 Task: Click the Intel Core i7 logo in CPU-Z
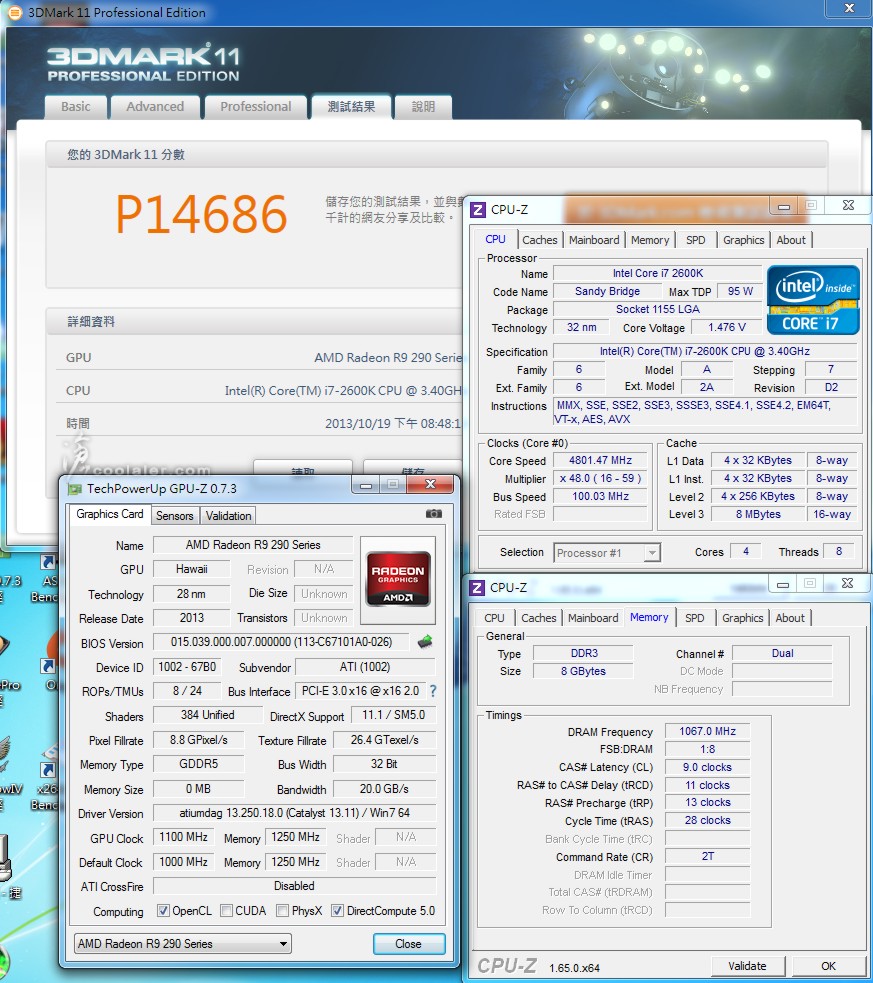[813, 300]
